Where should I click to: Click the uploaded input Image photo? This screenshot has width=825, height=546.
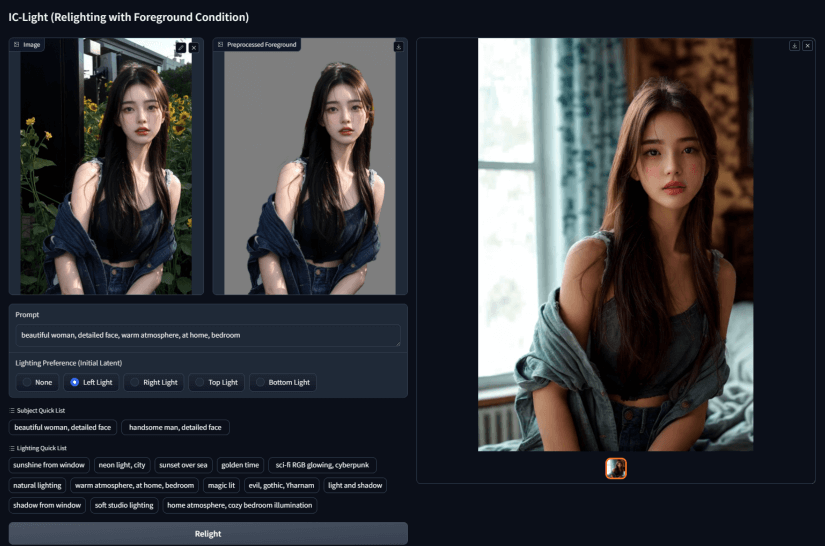point(106,166)
